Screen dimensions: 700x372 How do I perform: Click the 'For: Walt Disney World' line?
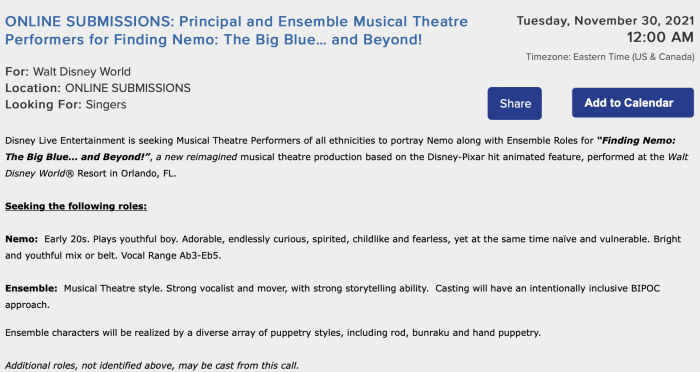pyautogui.click(x=68, y=71)
